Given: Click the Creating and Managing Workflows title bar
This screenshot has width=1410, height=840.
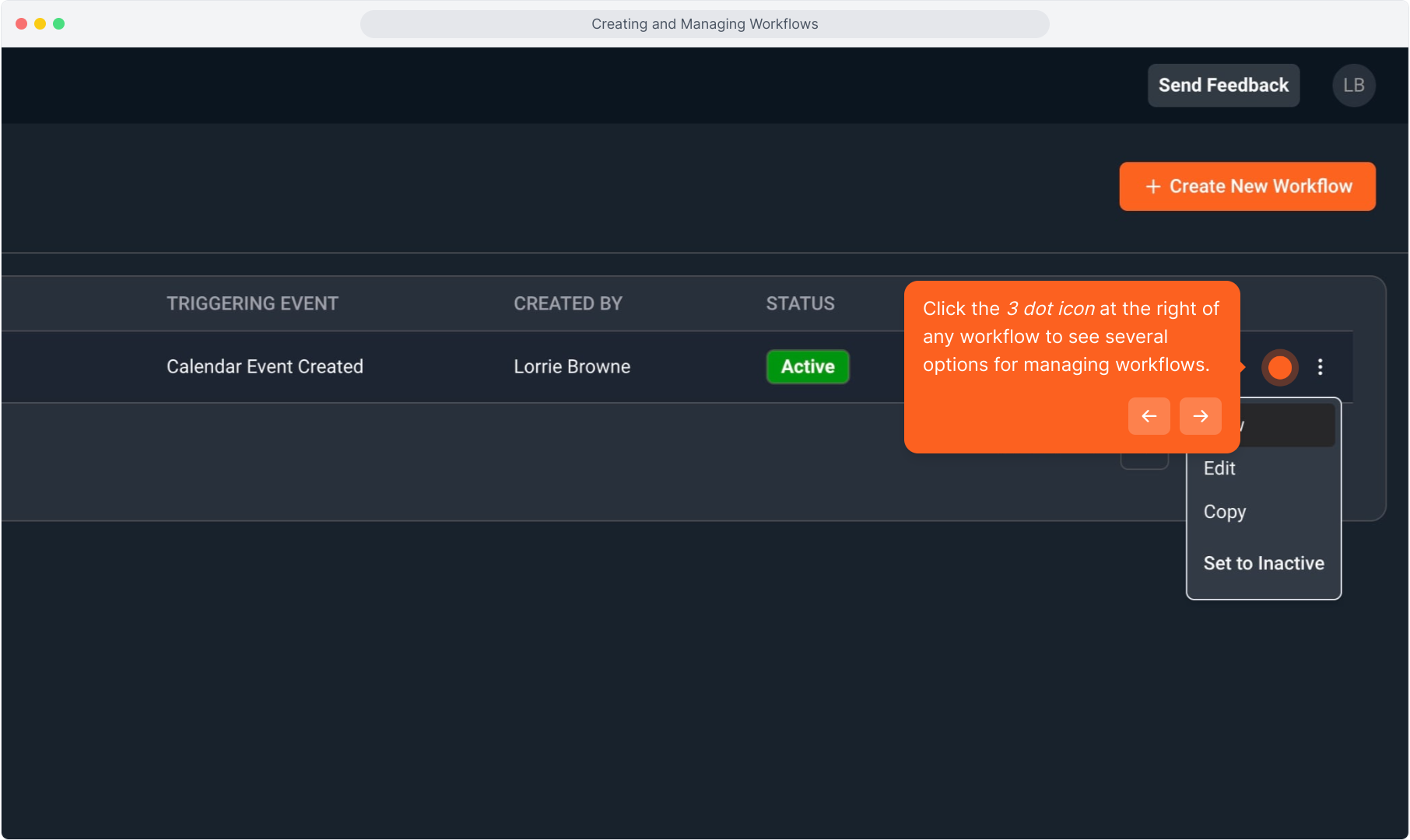Looking at the screenshot, I should click(704, 24).
